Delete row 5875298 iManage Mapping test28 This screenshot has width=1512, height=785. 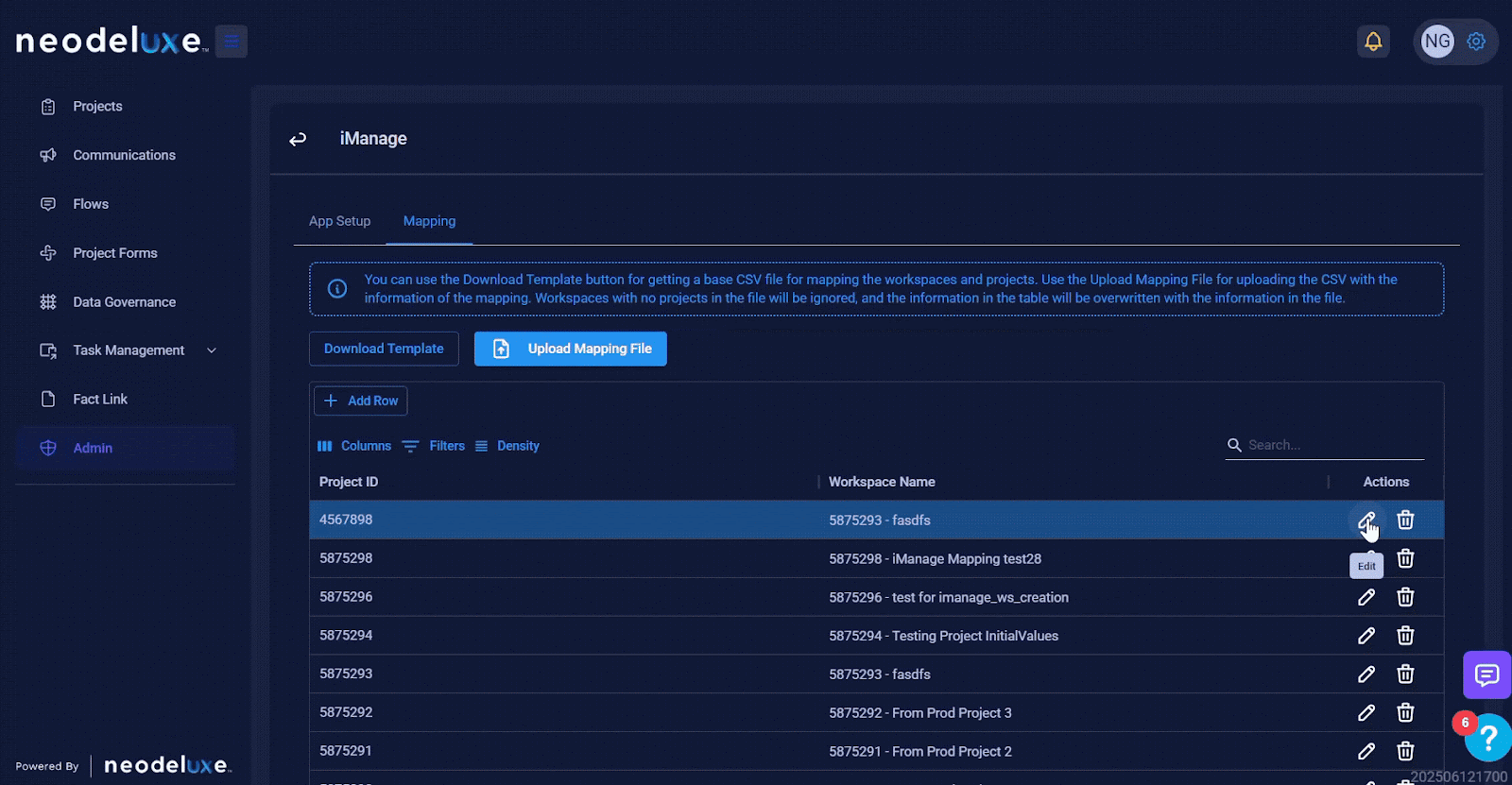(x=1405, y=559)
